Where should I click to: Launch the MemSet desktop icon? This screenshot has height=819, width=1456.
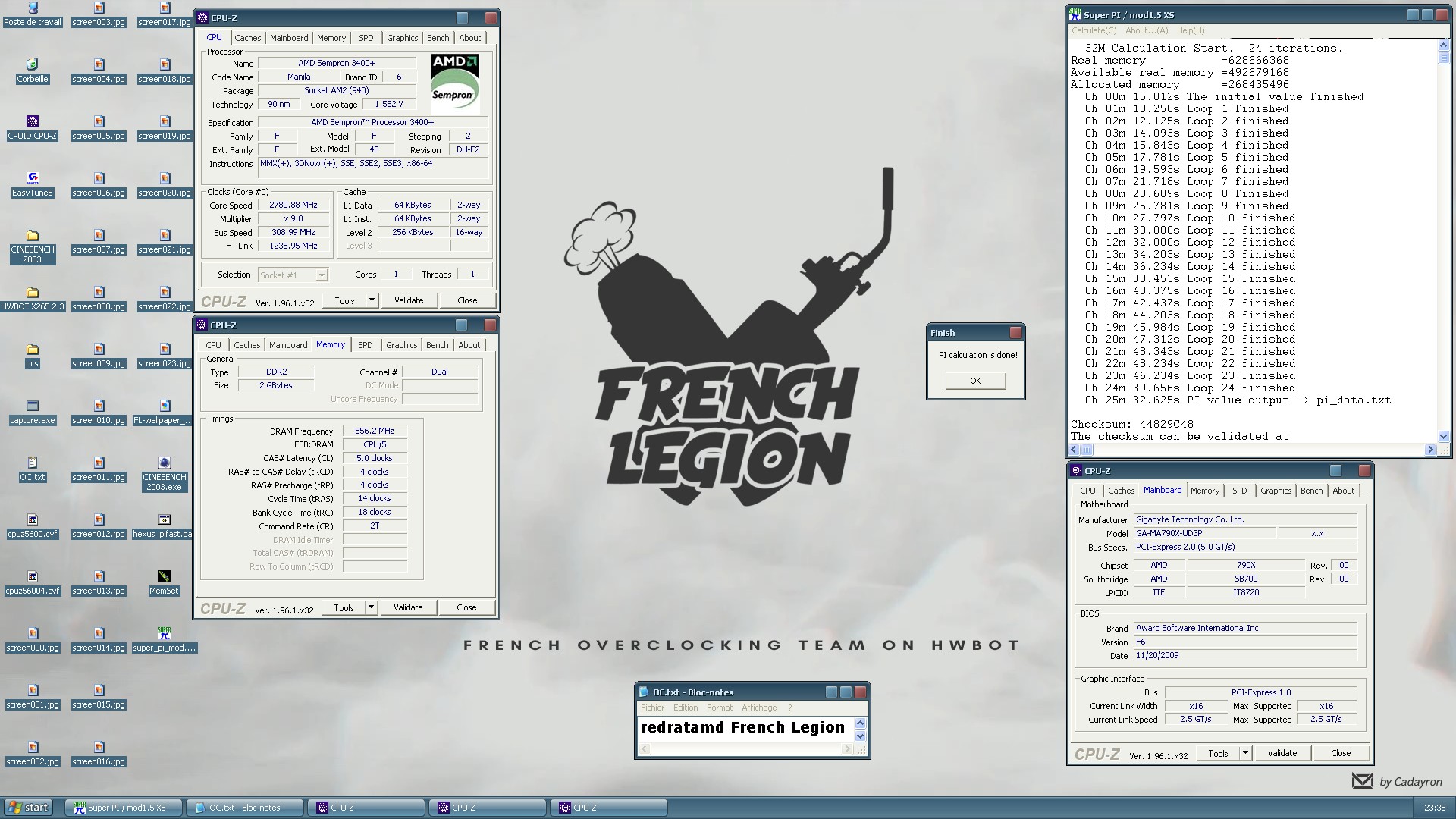point(165,583)
